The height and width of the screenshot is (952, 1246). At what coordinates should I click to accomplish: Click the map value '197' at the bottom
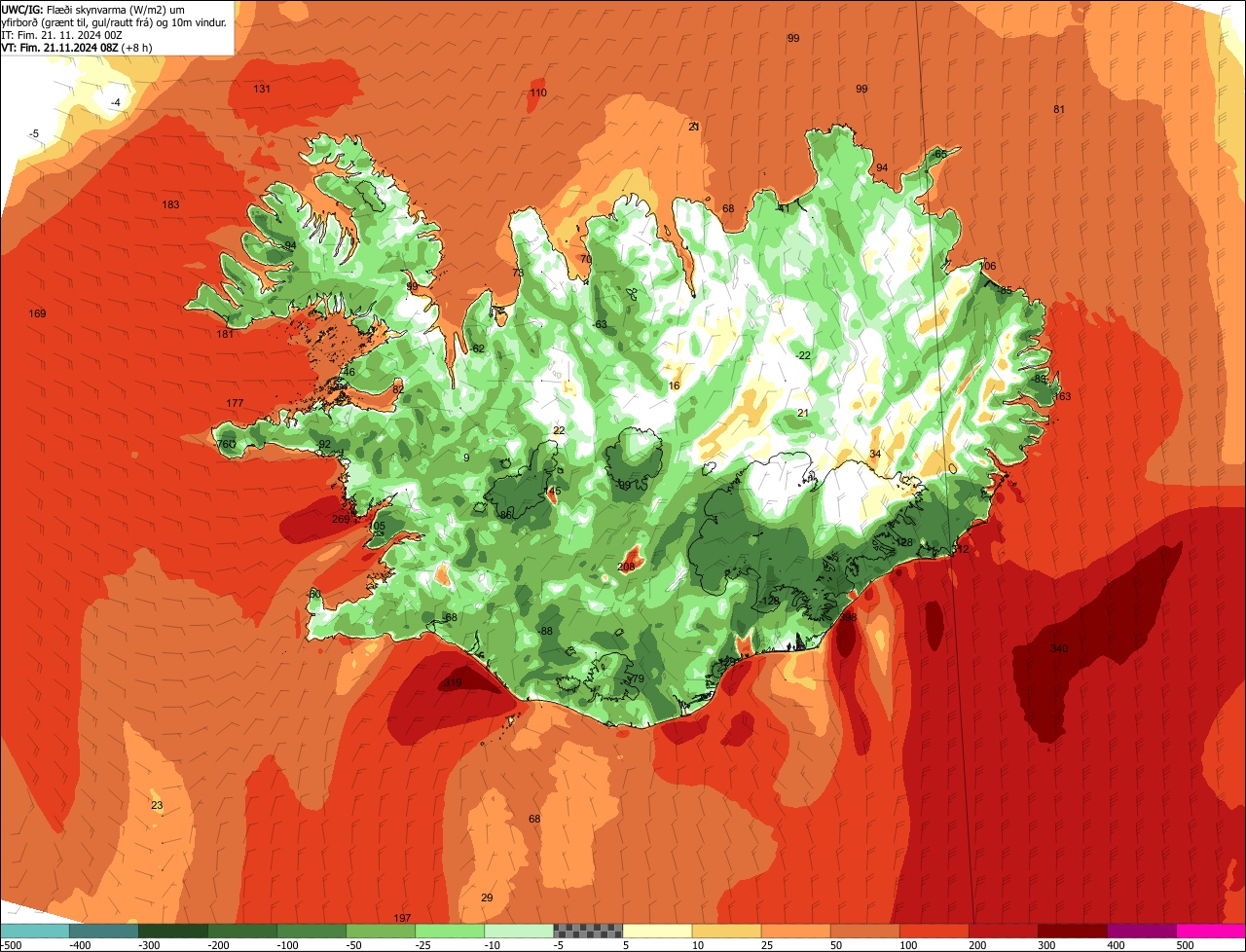[x=403, y=918]
